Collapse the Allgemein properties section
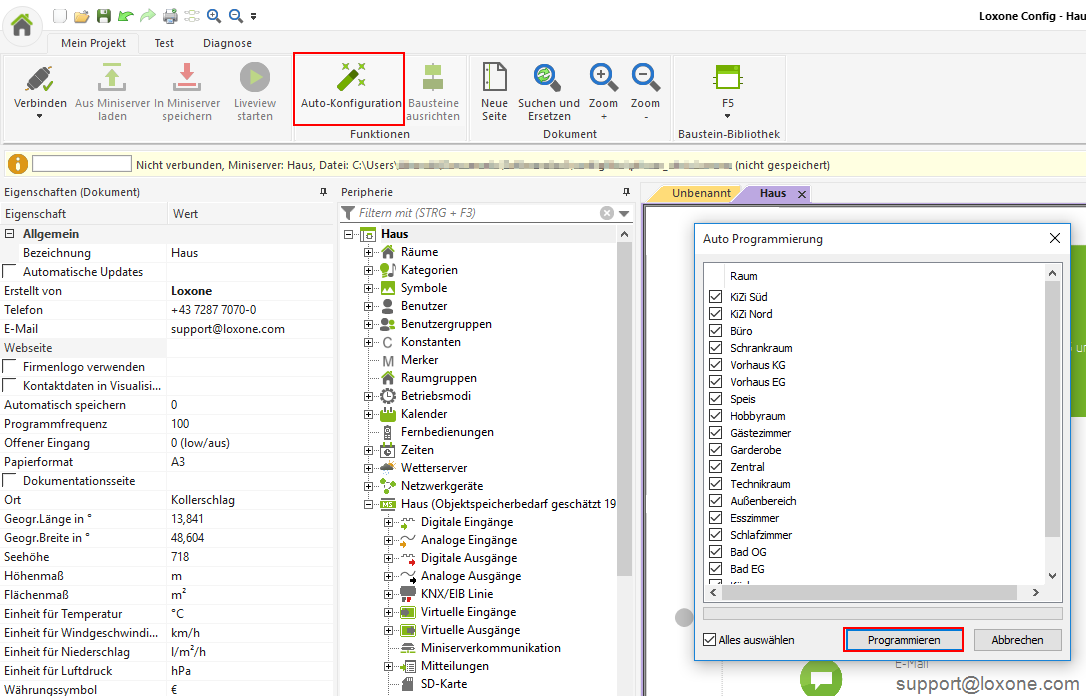Image resolution: width=1086 pixels, height=696 pixels. pos(10,234)
